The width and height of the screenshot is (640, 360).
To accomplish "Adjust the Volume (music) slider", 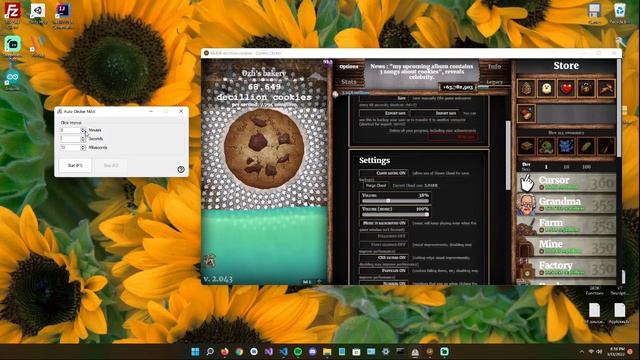I will point(395,214).
